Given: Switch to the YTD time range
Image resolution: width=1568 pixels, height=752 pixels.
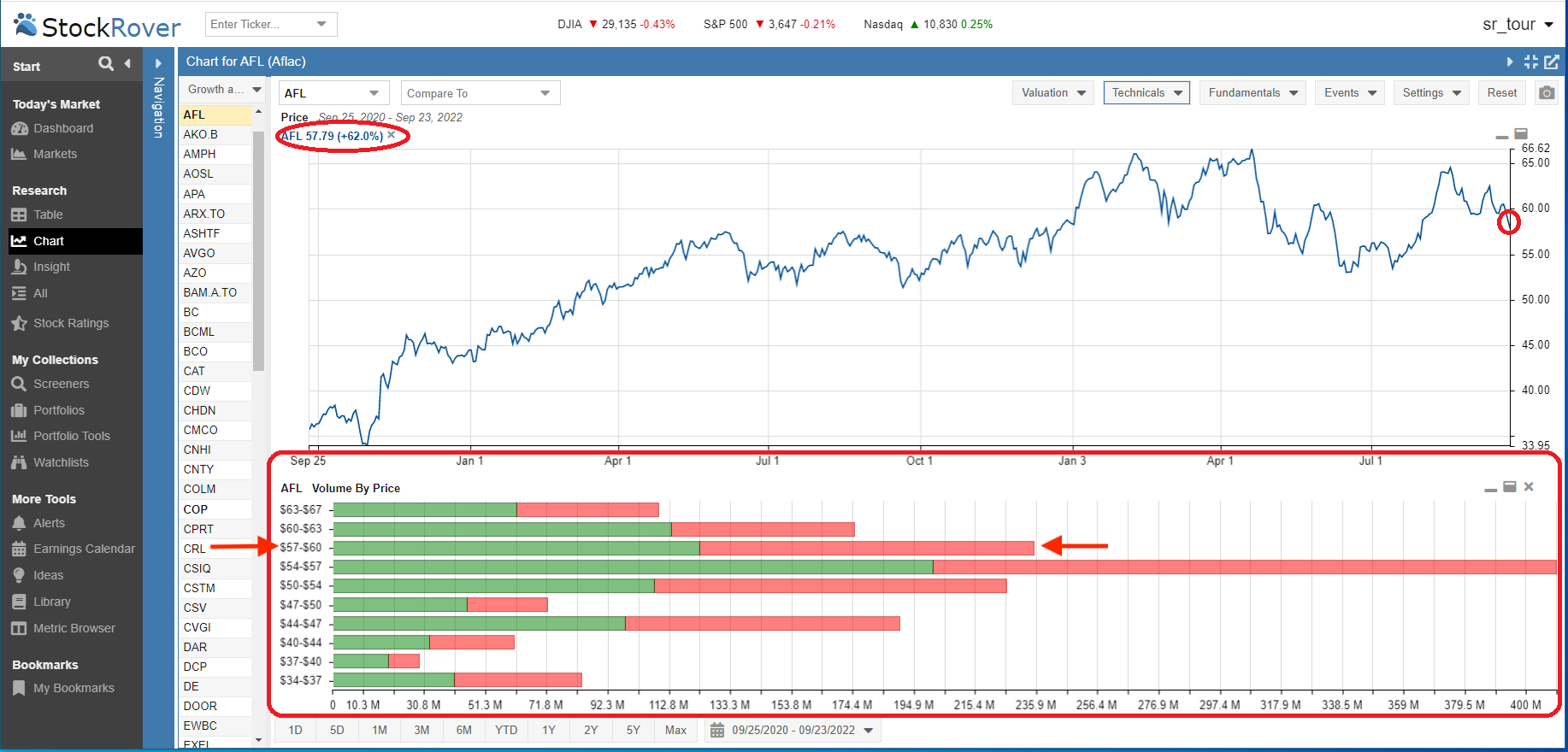Looking at the screenshot, I should point(506,731).
